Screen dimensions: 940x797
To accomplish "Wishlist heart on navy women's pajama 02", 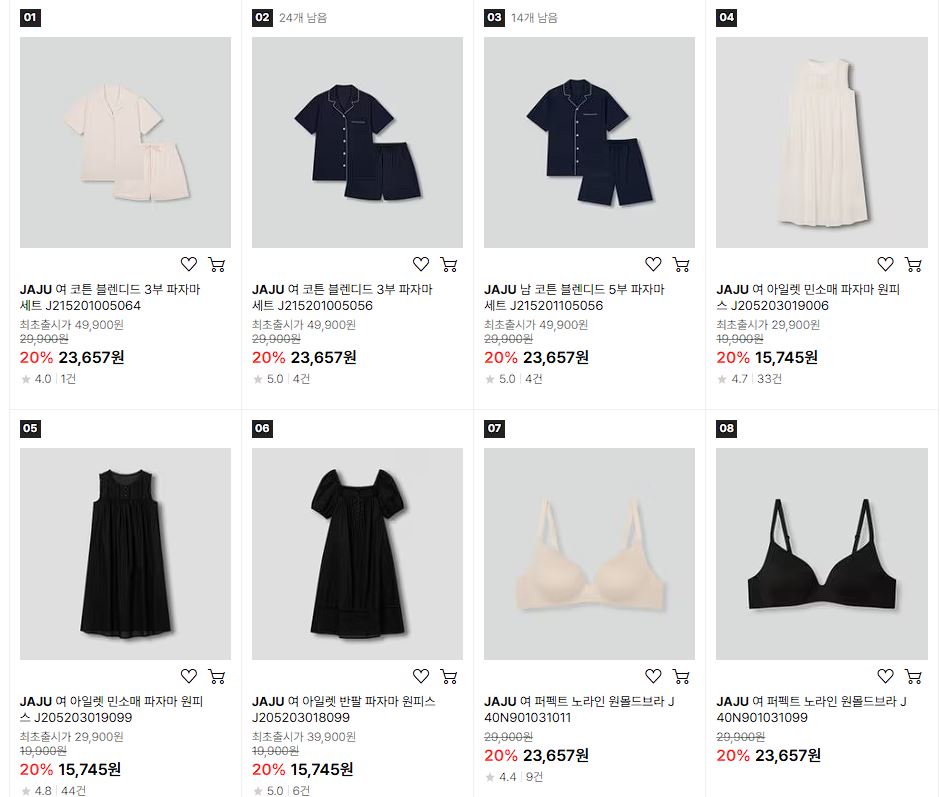I will (x=421, y=264).
